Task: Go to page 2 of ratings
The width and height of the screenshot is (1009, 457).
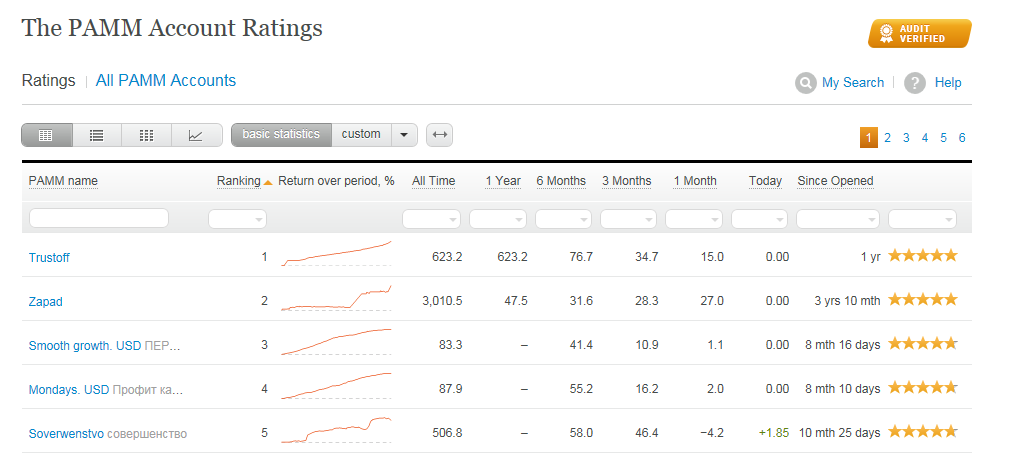Action: click(887, 138)
